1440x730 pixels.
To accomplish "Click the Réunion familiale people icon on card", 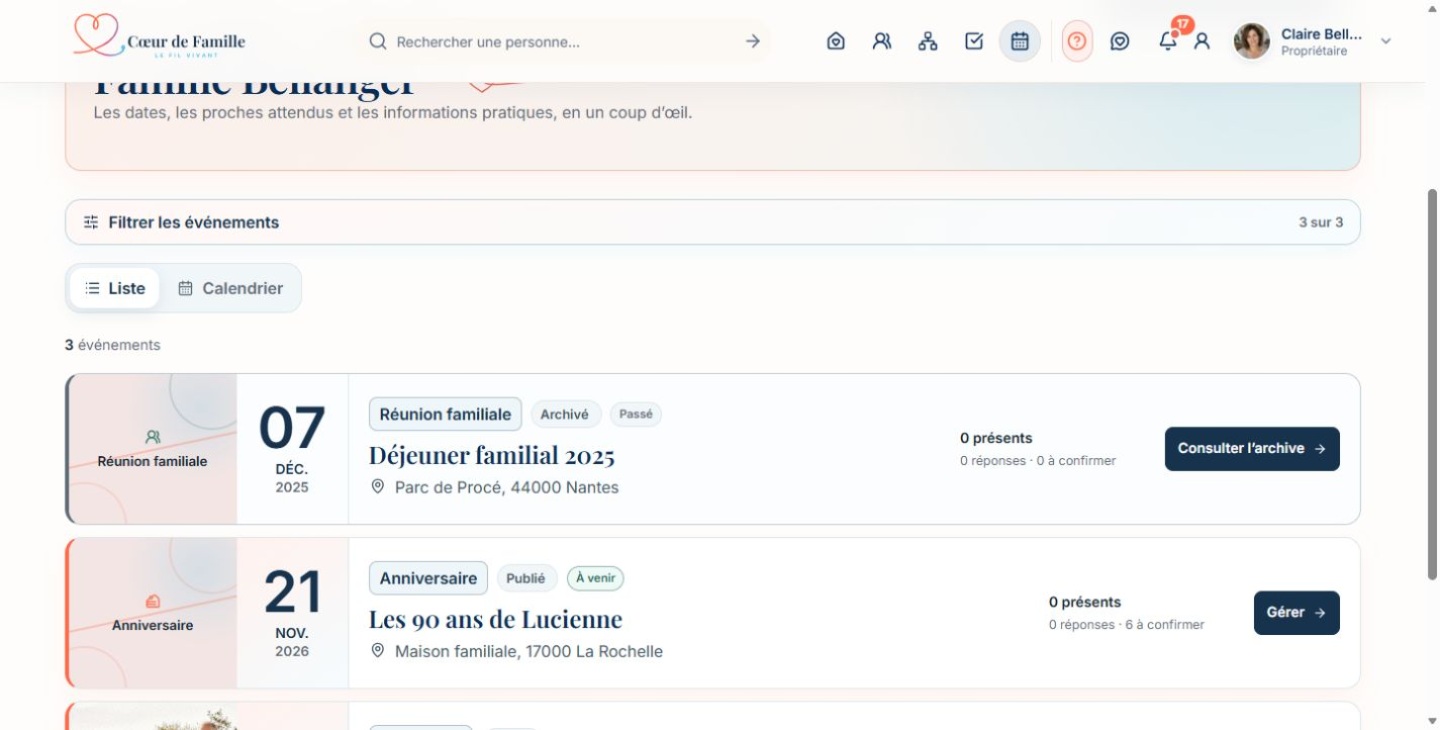I will pos(152,437).
